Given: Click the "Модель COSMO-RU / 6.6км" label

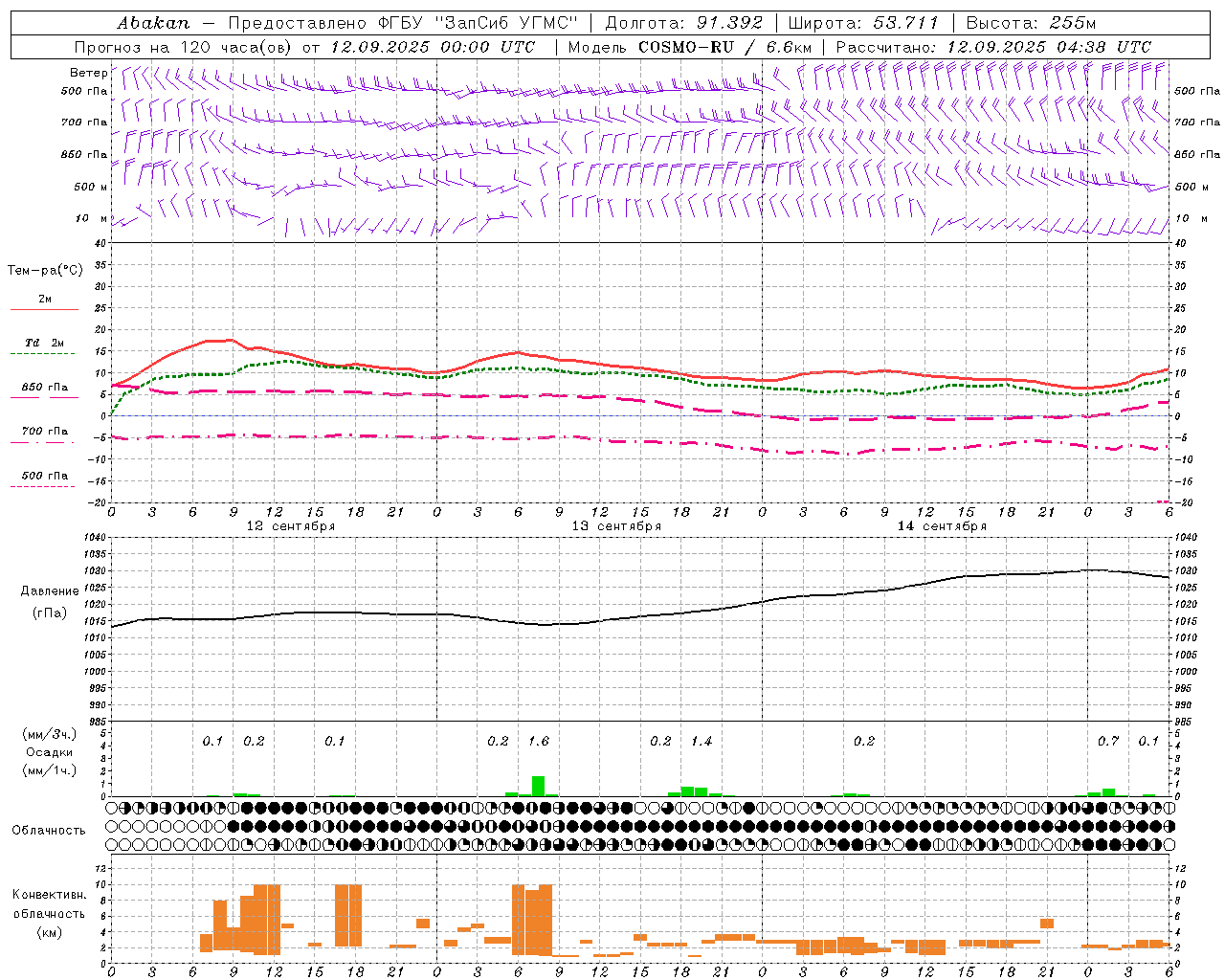Looking at the screenshot, I should coord(690,47).
